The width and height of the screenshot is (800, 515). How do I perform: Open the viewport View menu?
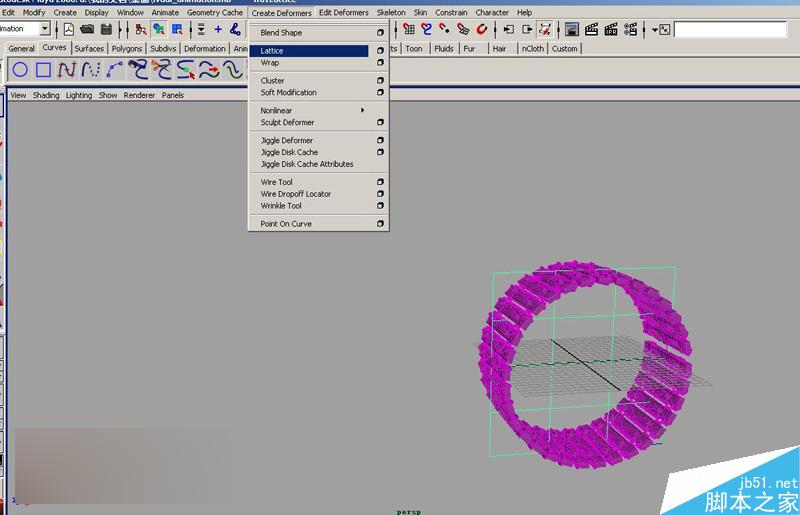pyautogui.click(x=18, y=95)
